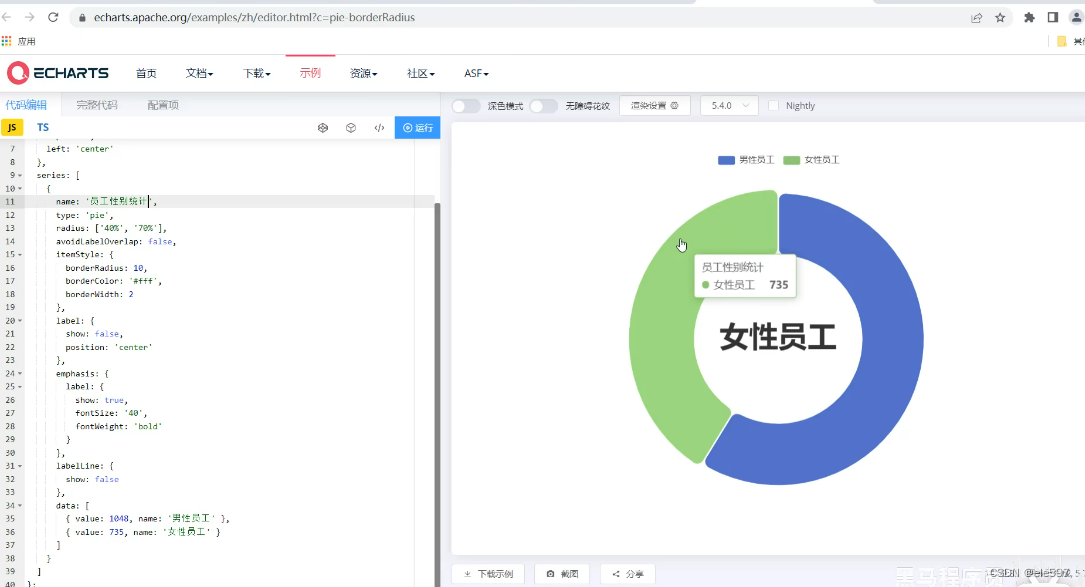
Task: Toggle 男性员工 legend item
Action: point(745,160)
